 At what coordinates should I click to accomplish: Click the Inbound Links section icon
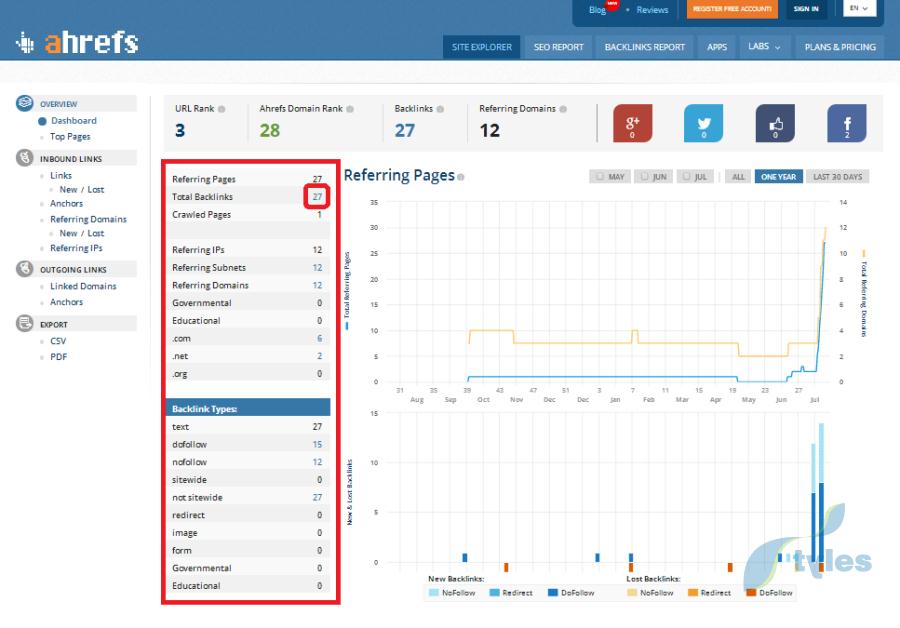click(25, 158)
